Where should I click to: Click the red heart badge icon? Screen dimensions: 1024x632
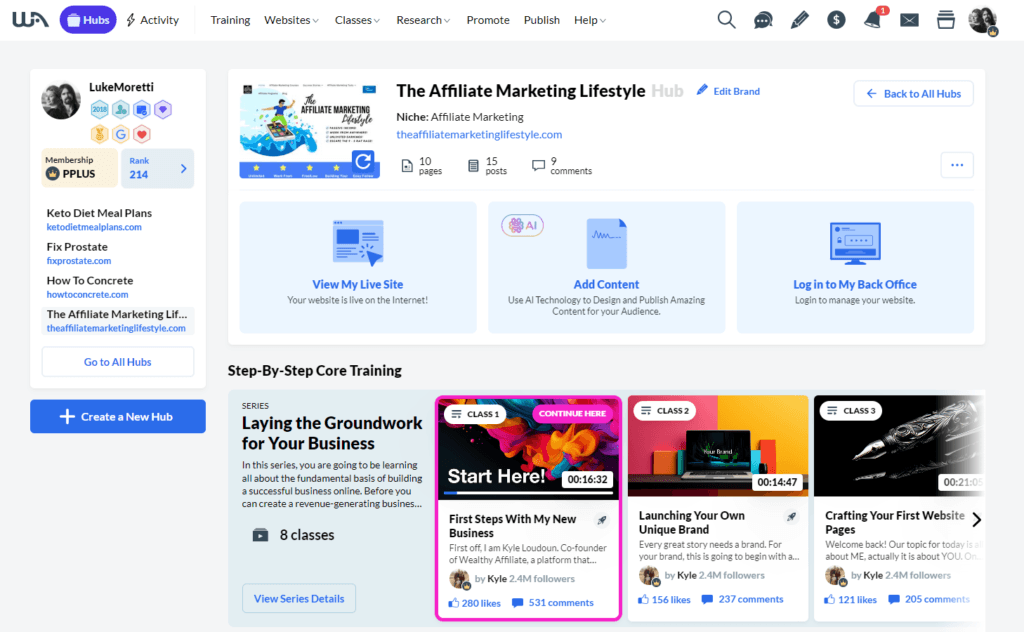pyautogui.click(x=142, y=134)
